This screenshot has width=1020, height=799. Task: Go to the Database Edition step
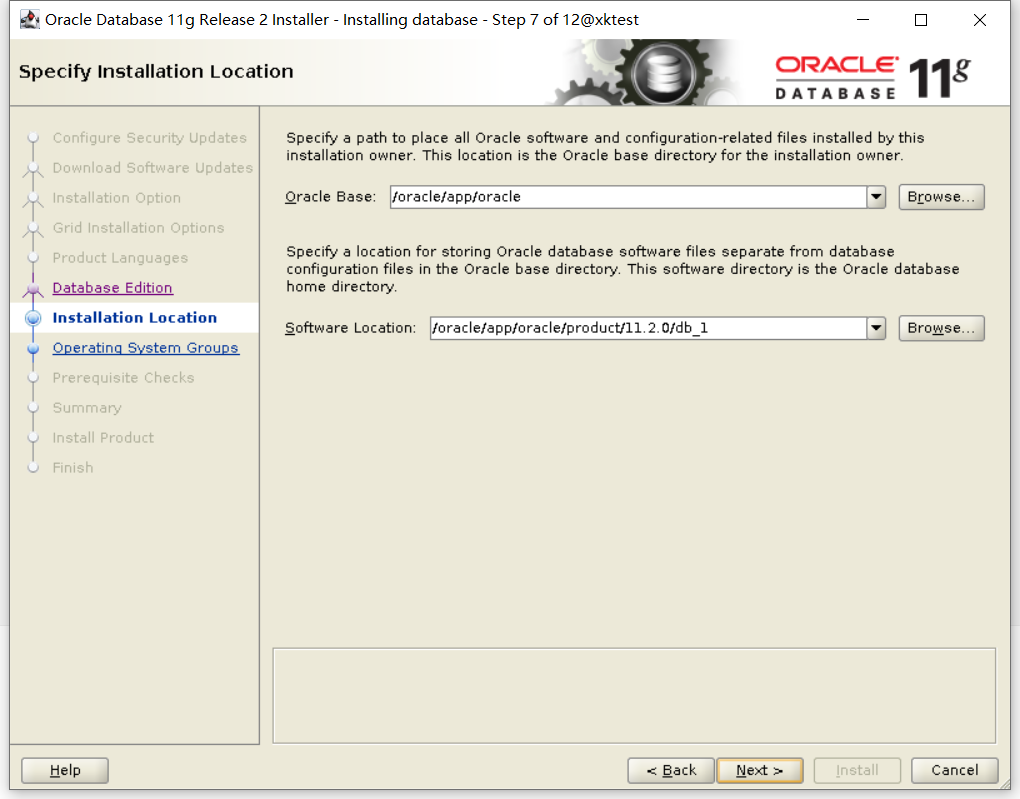pyautogui.click(x=113, y=288)
